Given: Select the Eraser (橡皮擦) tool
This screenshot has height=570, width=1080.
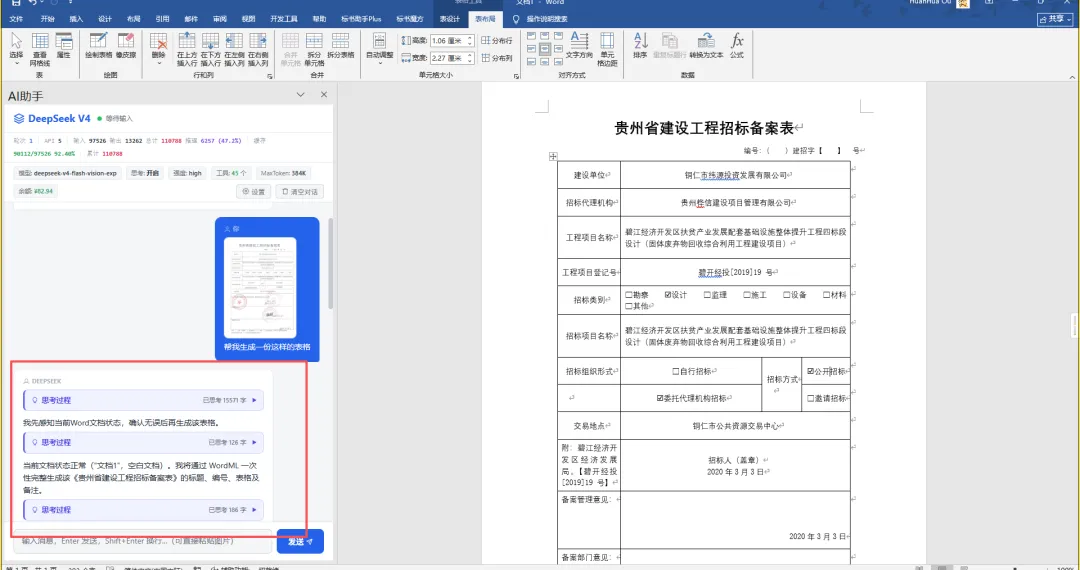Looking at the screenshot, I should (x=125, y=44).
